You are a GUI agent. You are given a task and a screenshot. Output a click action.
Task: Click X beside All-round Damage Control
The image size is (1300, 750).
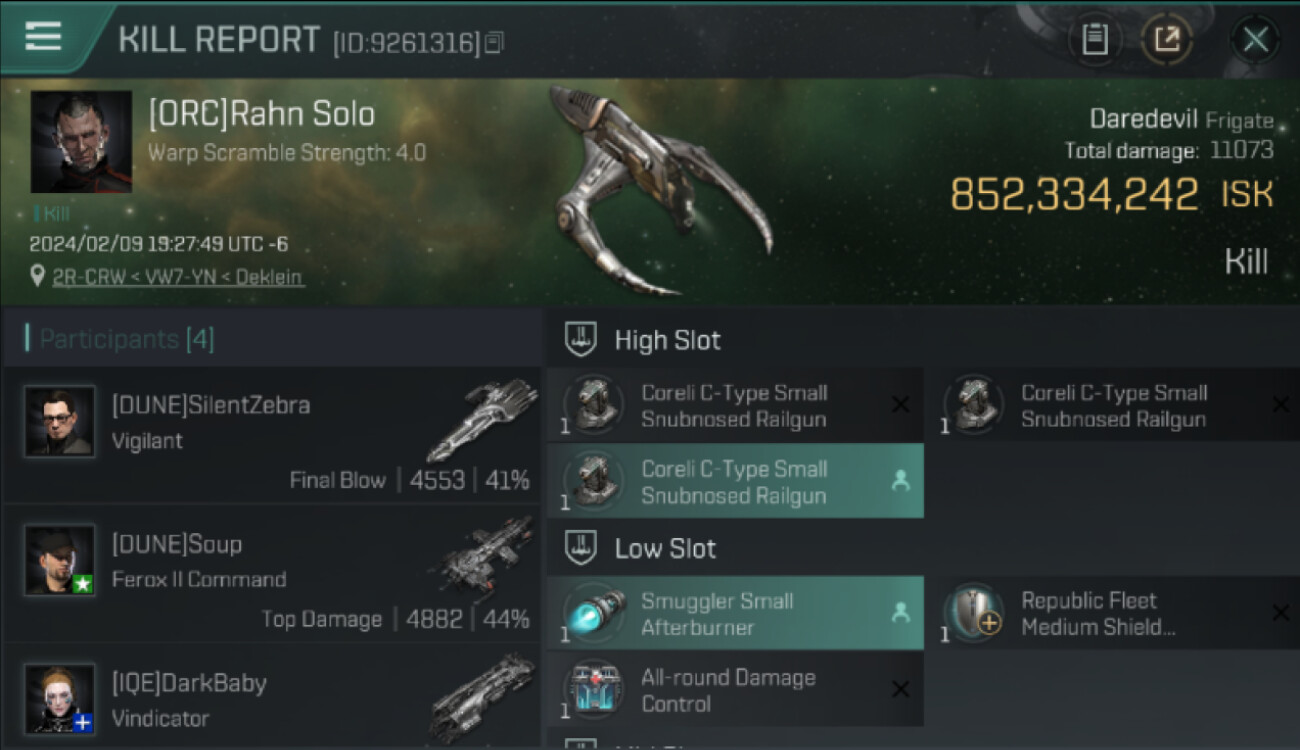pos(900,689)
